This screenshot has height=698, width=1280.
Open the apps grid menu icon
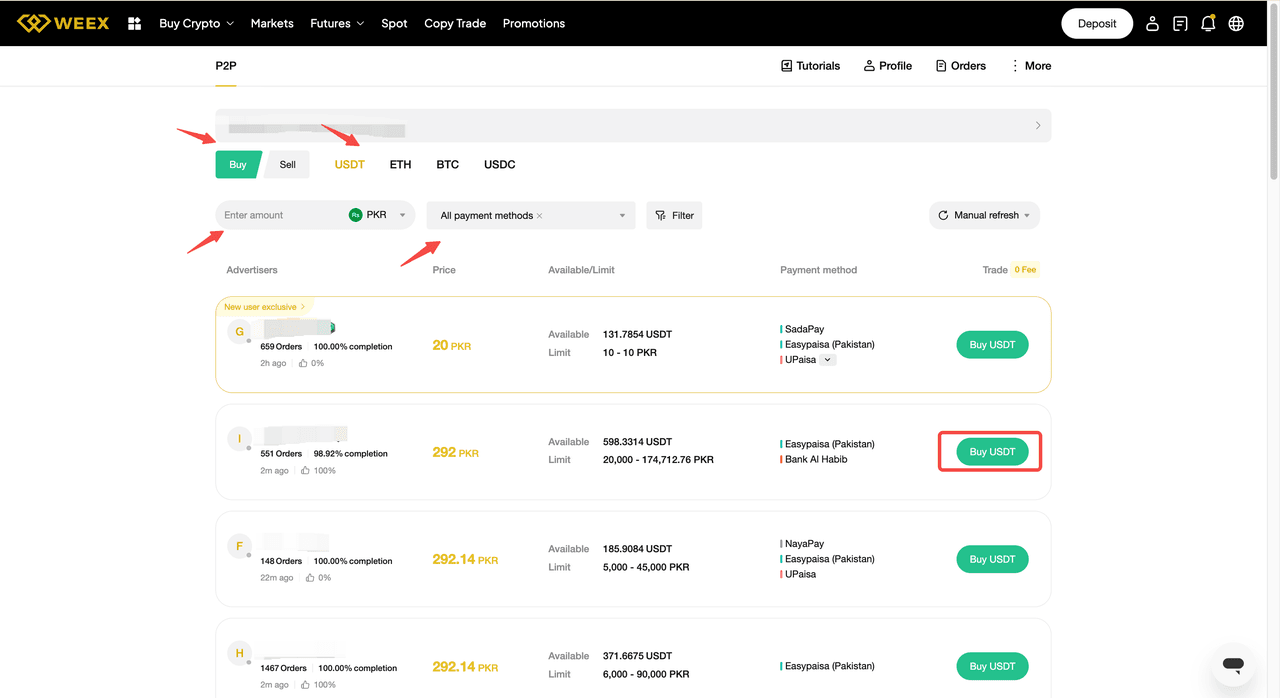coord(135,23)
